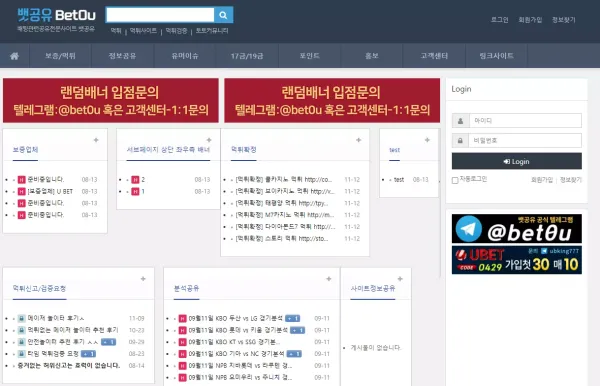600x386 pixels.
Task: Click 정보찾기 link under the Login button
Action: 571,180
